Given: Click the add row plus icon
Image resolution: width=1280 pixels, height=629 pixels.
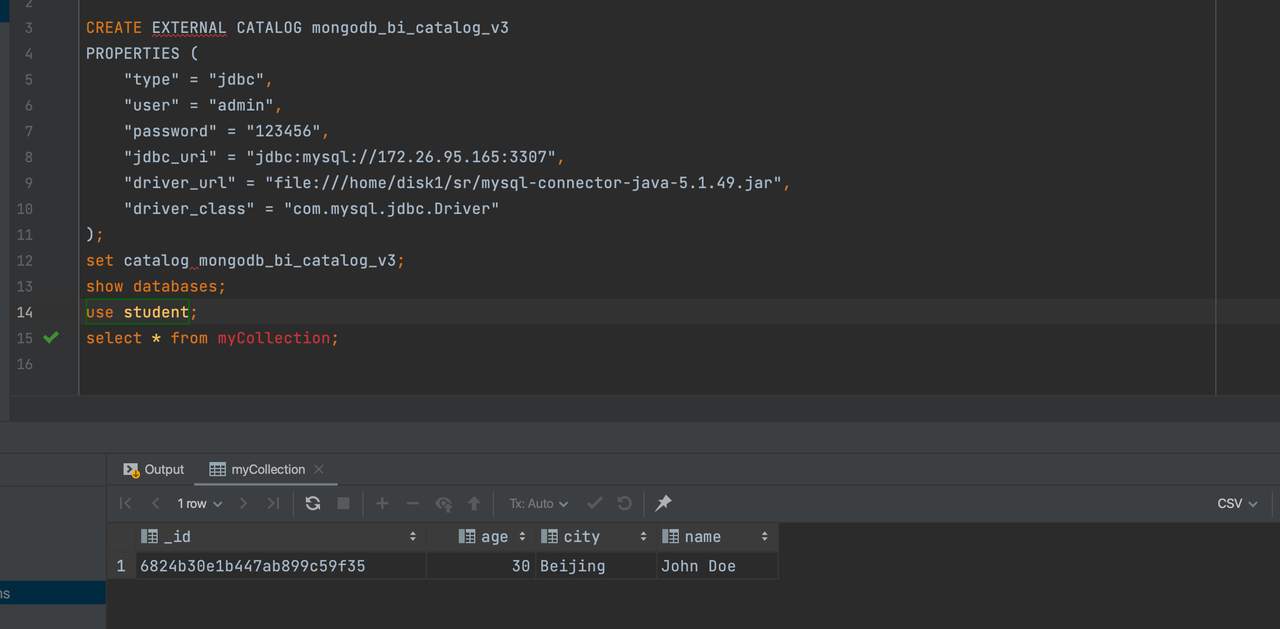Looking at the screenshot, I should 382,504.
